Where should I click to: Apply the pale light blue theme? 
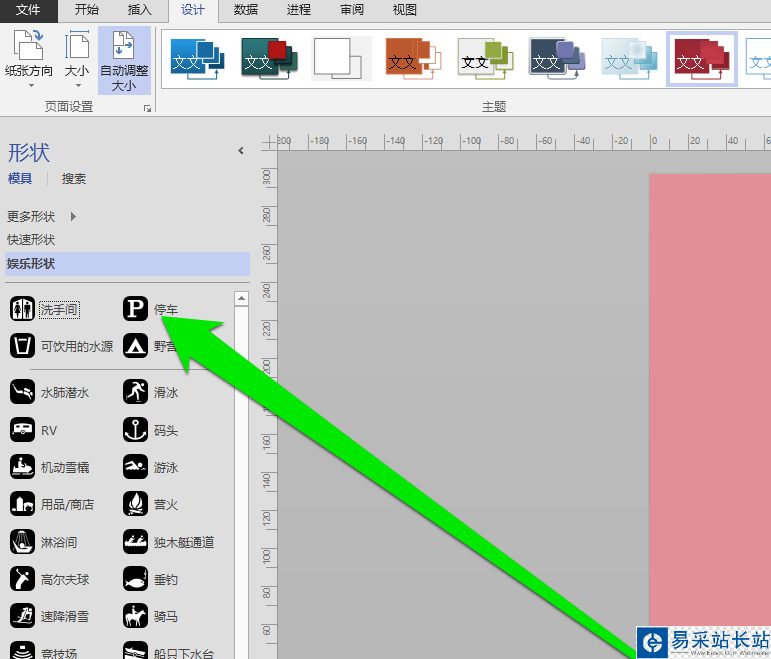pyautogui.click(x=629, y=59)
